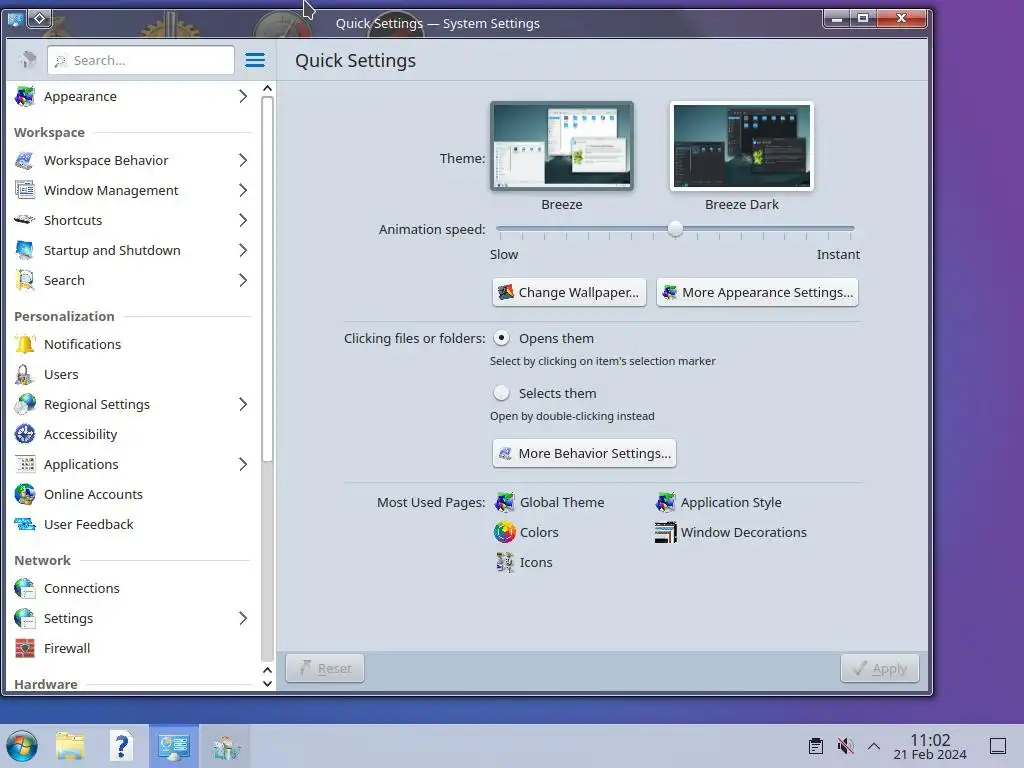The width and height of the screenshot is (1024, 768).
Task: Click the Applications icon
Action: click(25, 464)
